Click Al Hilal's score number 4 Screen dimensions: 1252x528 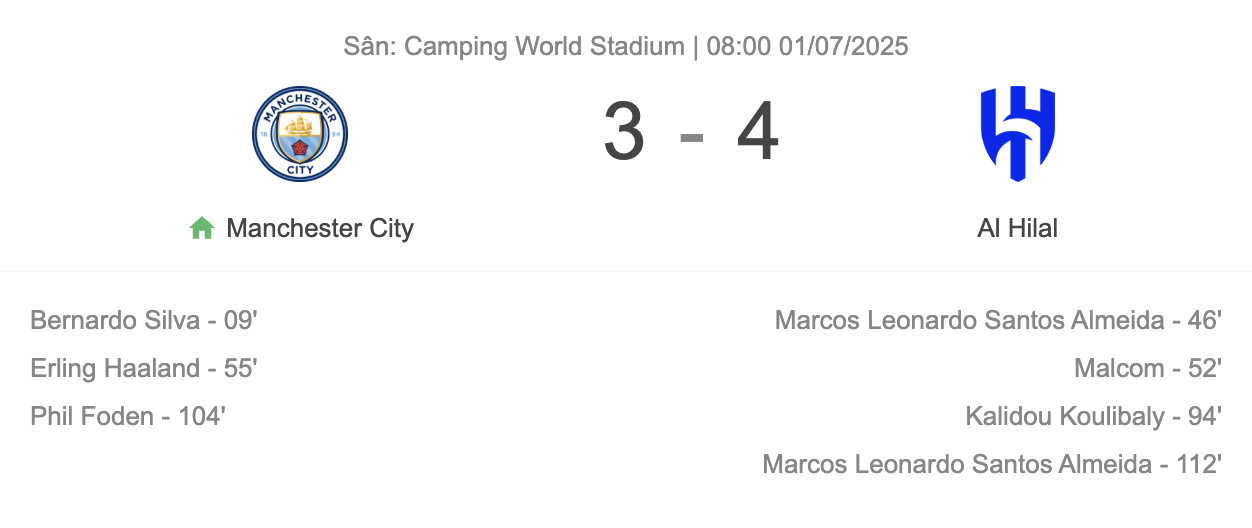757,133
